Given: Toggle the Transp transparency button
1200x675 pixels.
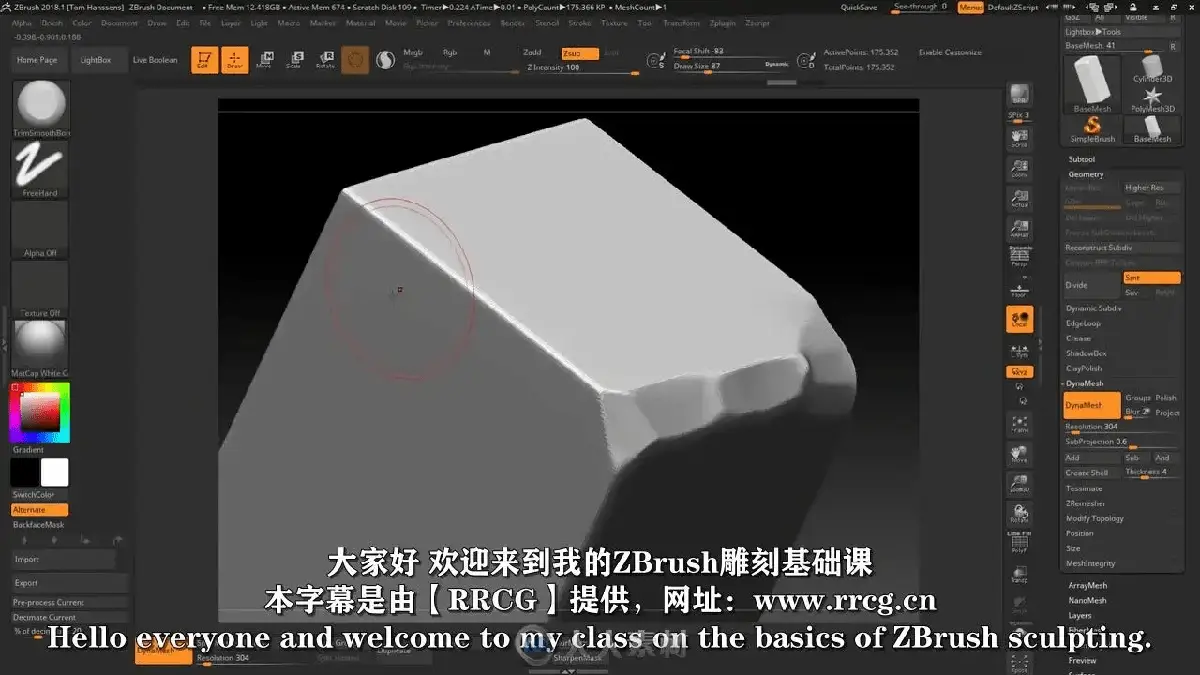Looking at the screenshot, I should click(x=1020, y=573).
